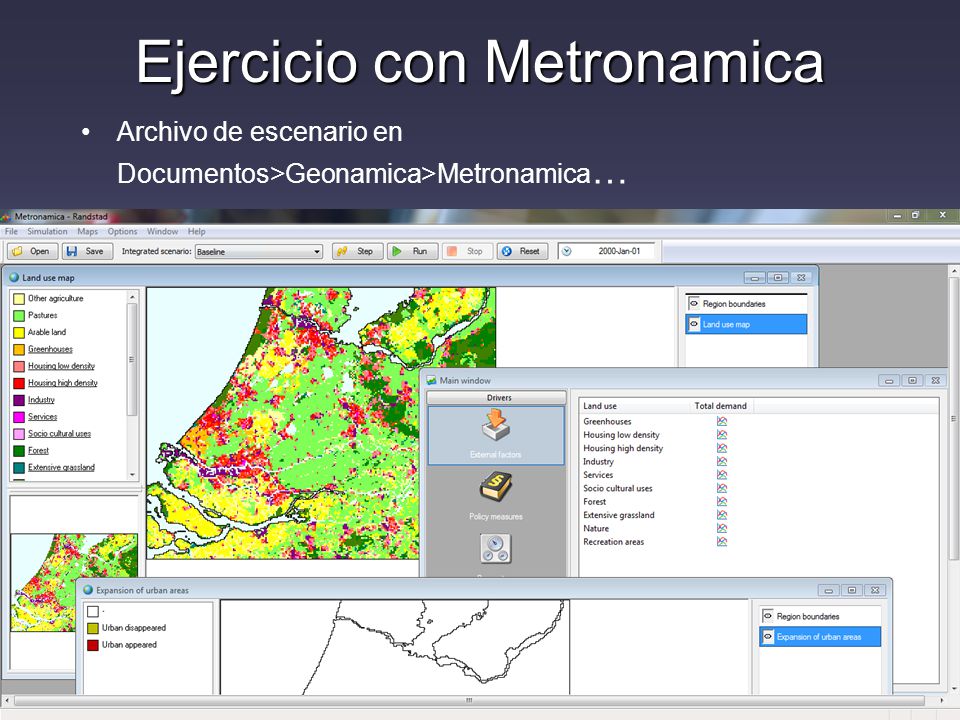Click the Urban appeared red swatch

pyautogui.click(x=92, y=645)
